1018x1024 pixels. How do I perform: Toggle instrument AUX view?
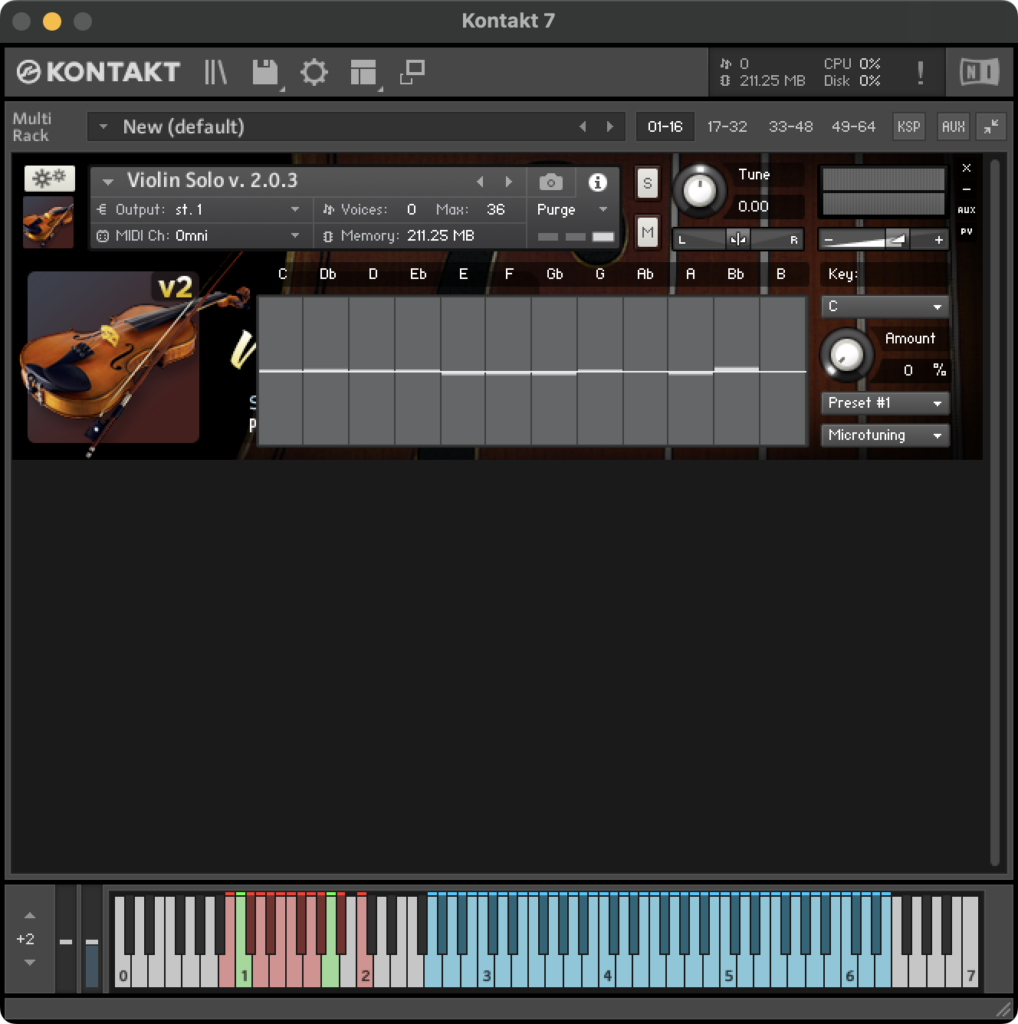click(966, 210)
